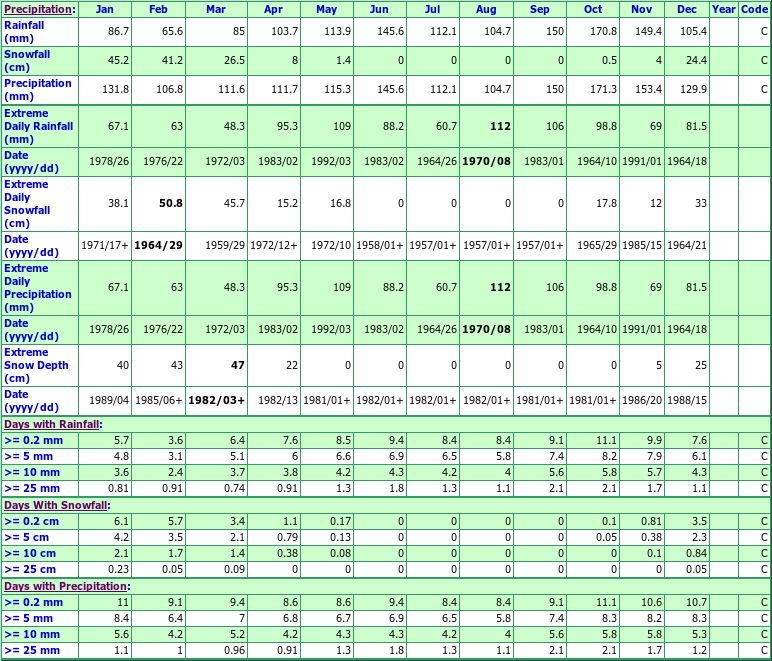Click the bold 1982/03+ date cell

[216, 400]
